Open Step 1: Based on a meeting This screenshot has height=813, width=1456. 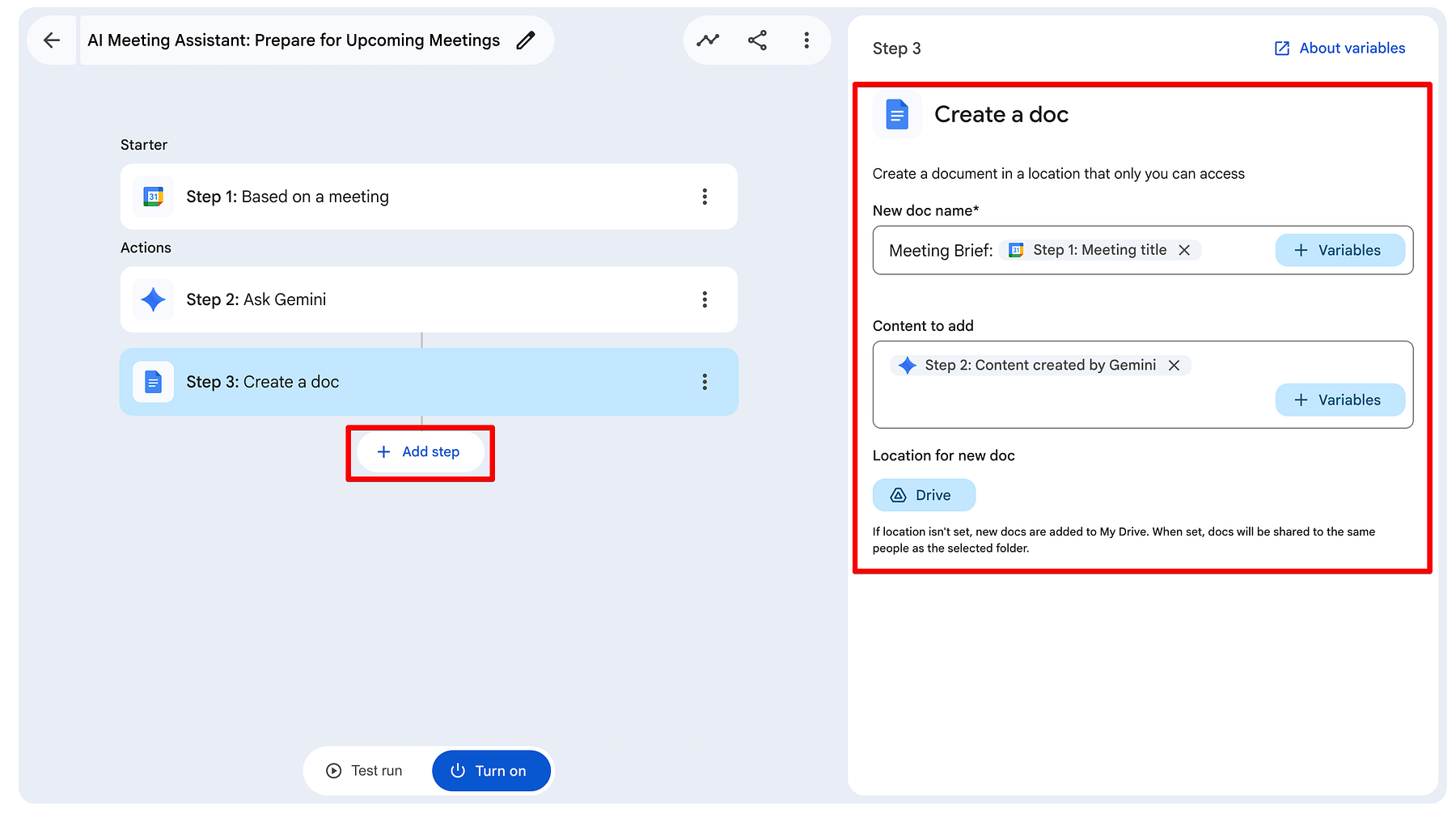(429, 197)
